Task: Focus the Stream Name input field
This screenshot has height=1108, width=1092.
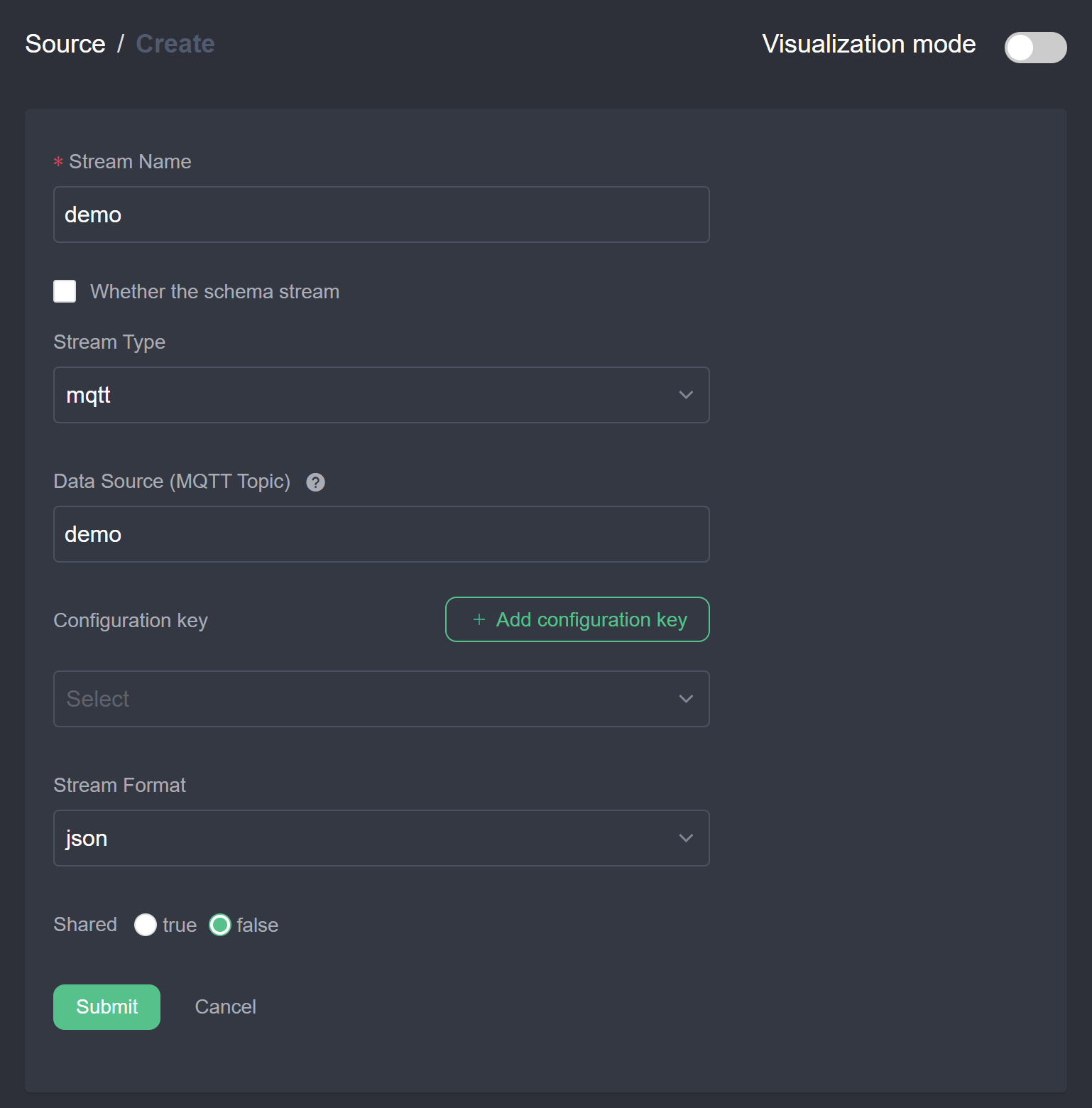Action: tap(381, 214)
